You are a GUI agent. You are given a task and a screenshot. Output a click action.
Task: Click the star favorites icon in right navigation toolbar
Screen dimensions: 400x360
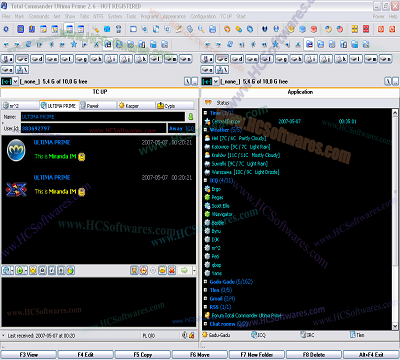click(x=275, y=44)
